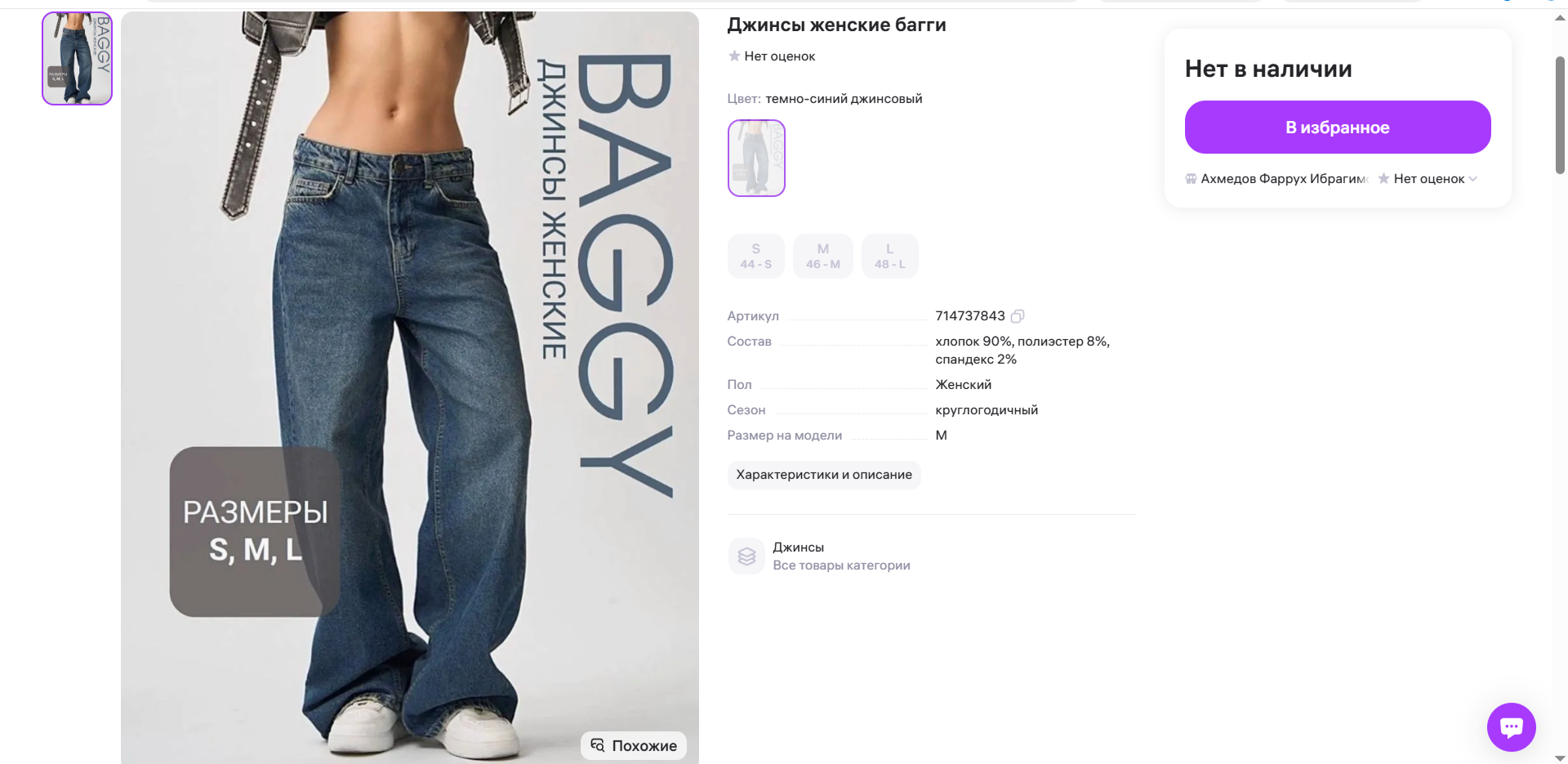This screenshot has width=1568, height=764.
Task: Select the dark blue denim color swatch
Action: 756,158
